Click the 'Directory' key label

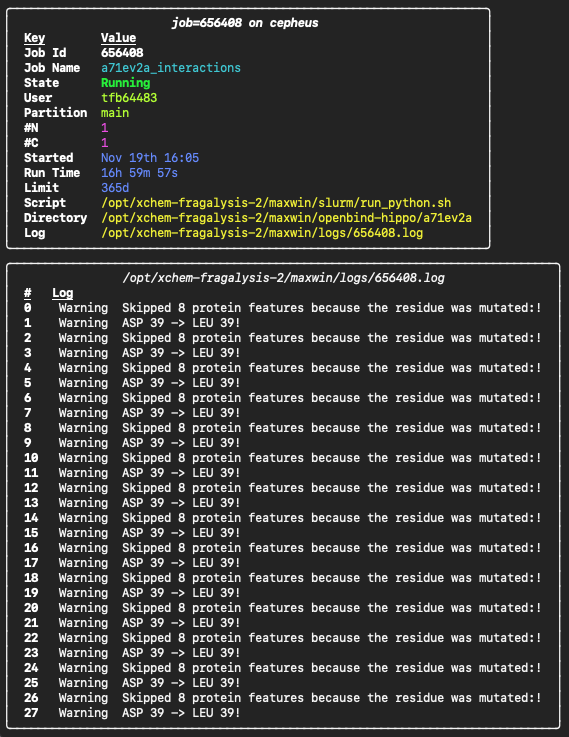click(55, 218)
